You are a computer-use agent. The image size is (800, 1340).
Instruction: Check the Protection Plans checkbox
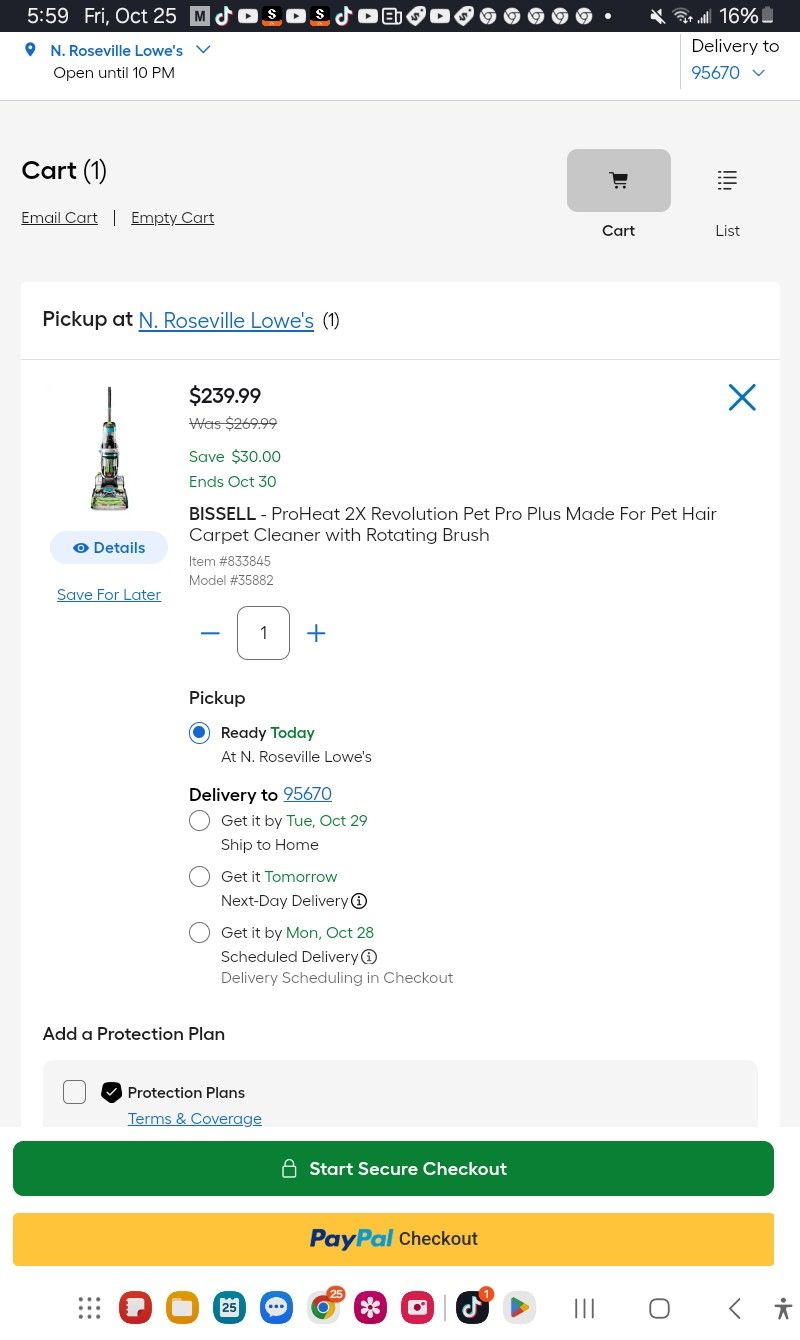tap(75, 1092)
